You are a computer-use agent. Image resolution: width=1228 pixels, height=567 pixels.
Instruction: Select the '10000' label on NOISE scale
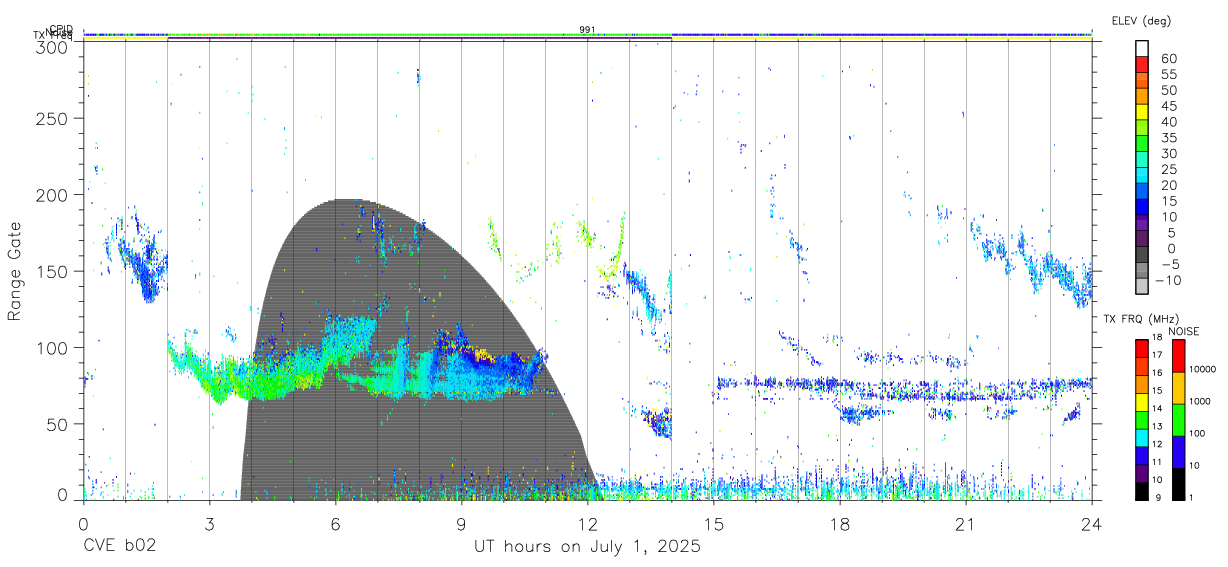(x=1204, y=369)
